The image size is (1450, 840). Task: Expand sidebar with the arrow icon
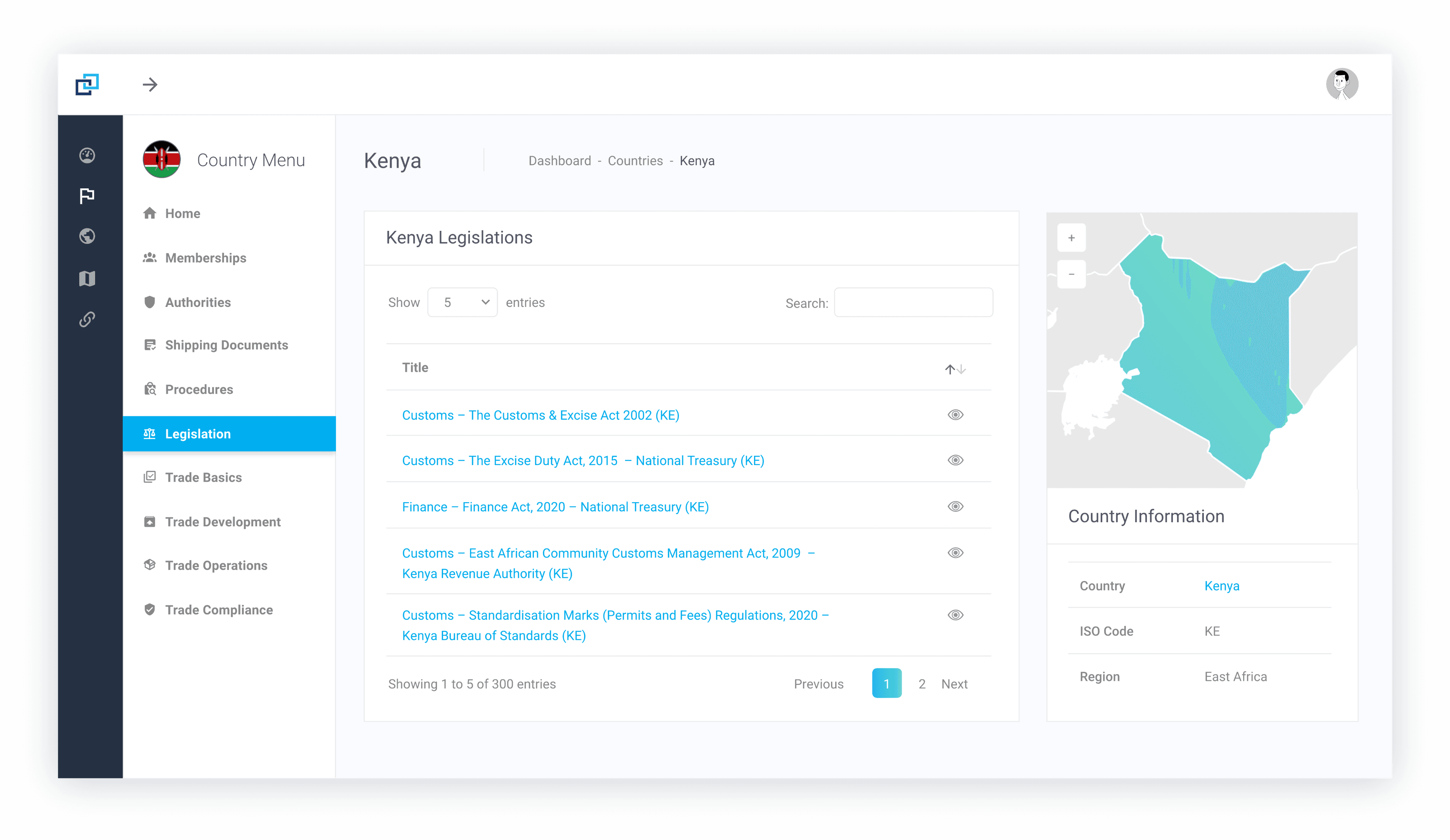(x=150, y=85)
